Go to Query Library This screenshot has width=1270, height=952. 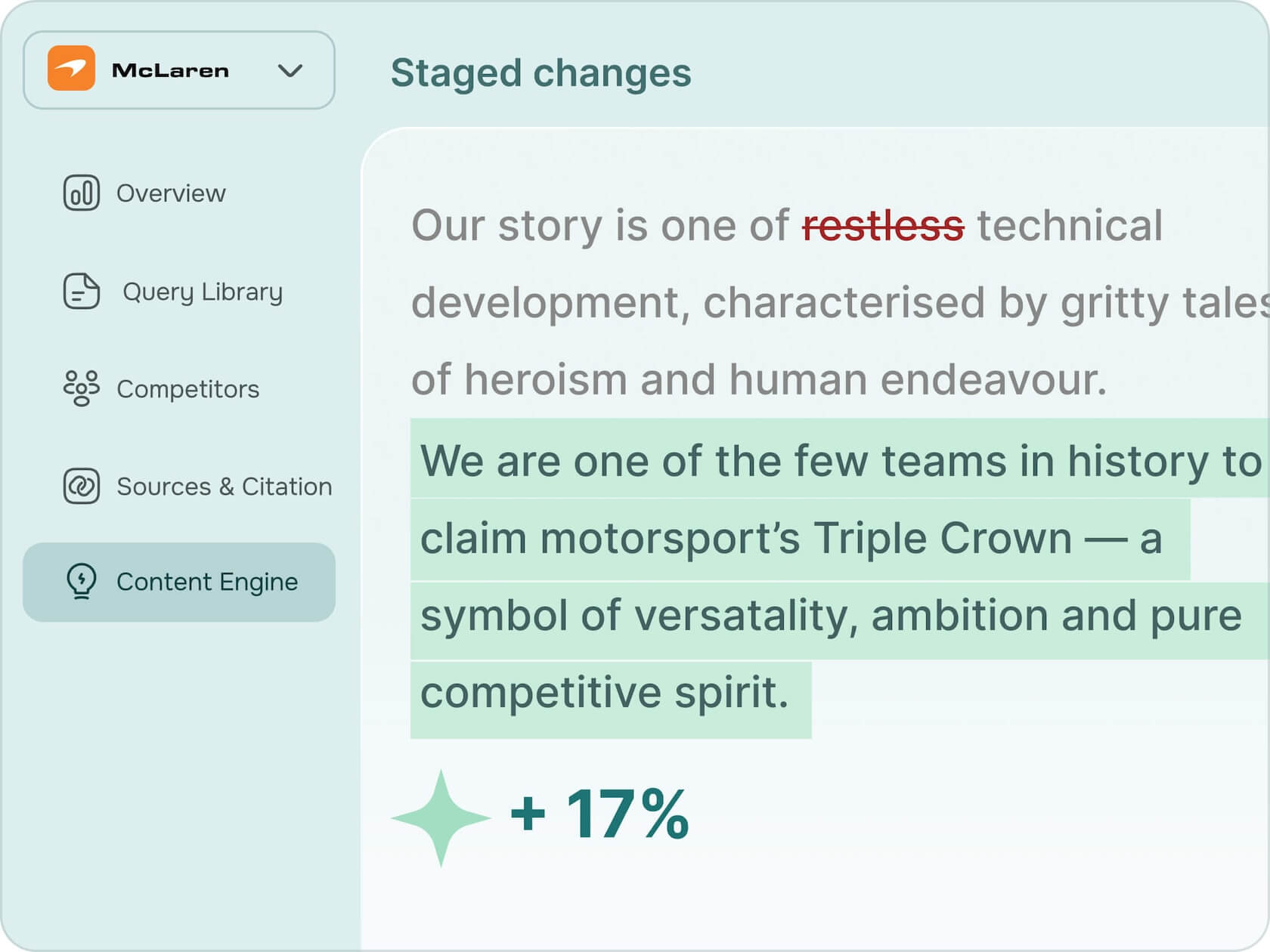coord(203,292)
